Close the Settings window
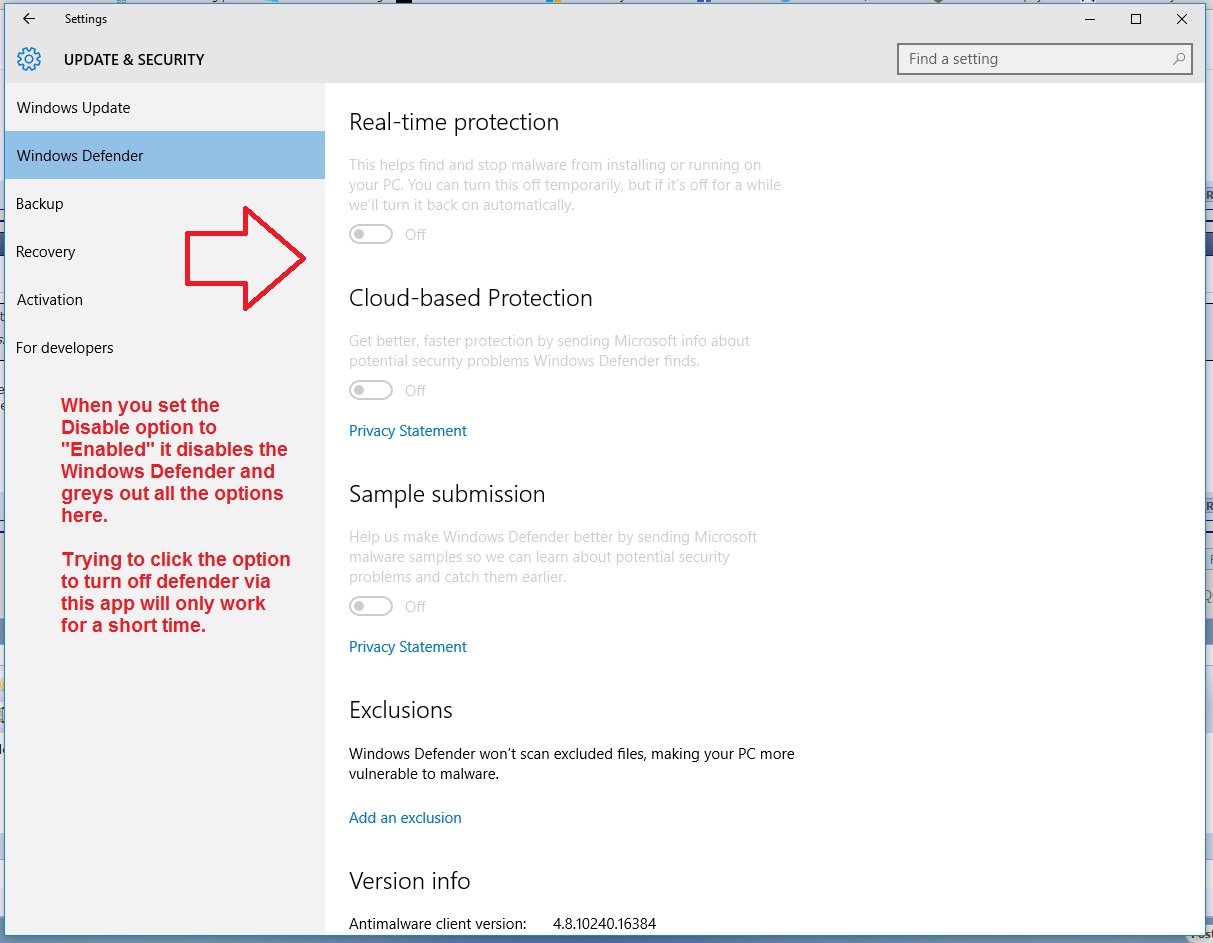 point(1182,19)
